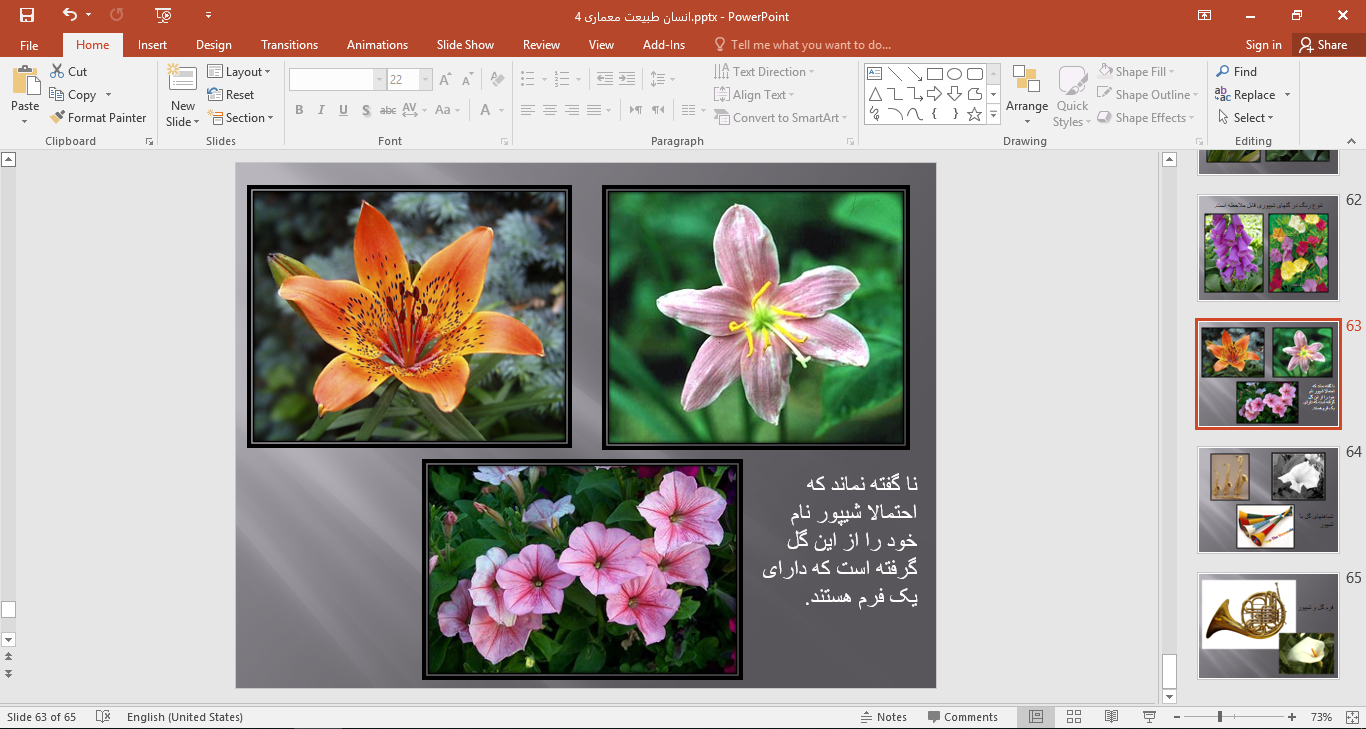
Task: Start slide show from beginning in Quick Access
Action: pyautogui.click(x=163, y=15)
